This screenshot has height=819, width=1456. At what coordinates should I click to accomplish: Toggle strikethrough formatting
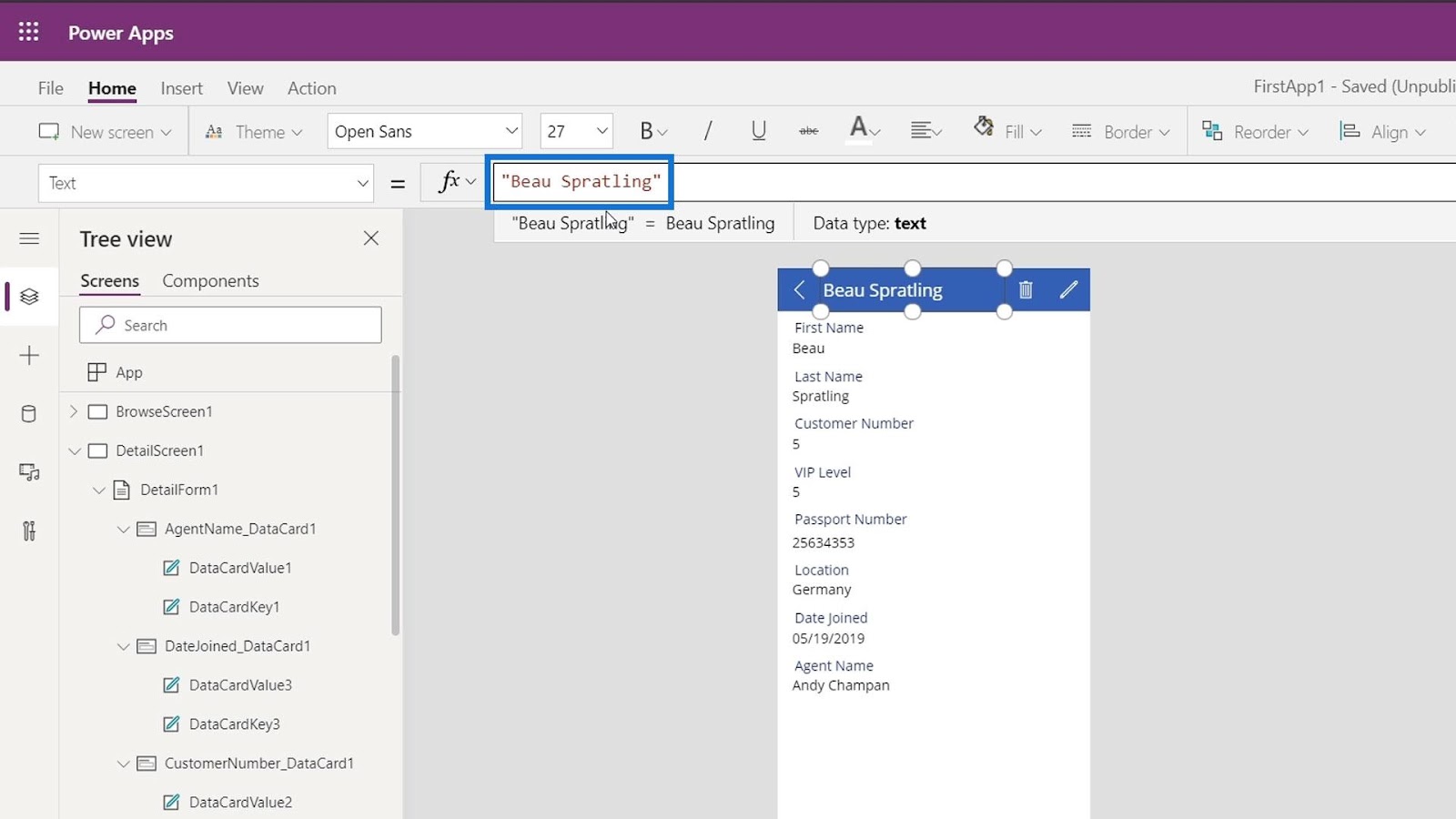[808, 131]
